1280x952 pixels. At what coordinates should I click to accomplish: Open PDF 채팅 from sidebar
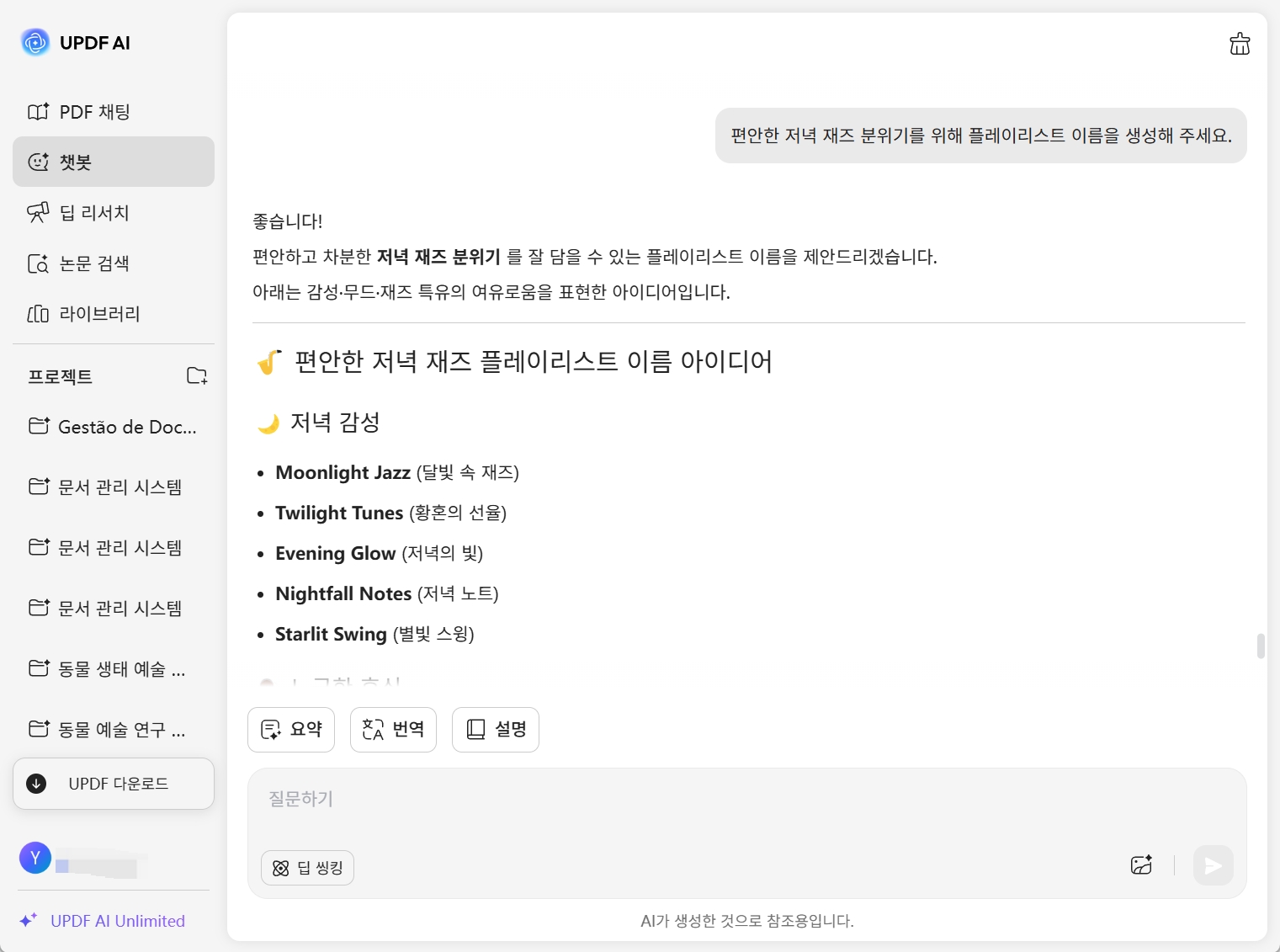114,112
